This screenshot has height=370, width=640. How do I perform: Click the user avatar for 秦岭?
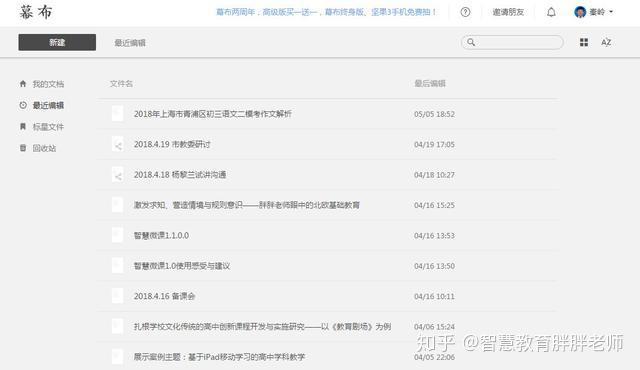coord(580,12)
